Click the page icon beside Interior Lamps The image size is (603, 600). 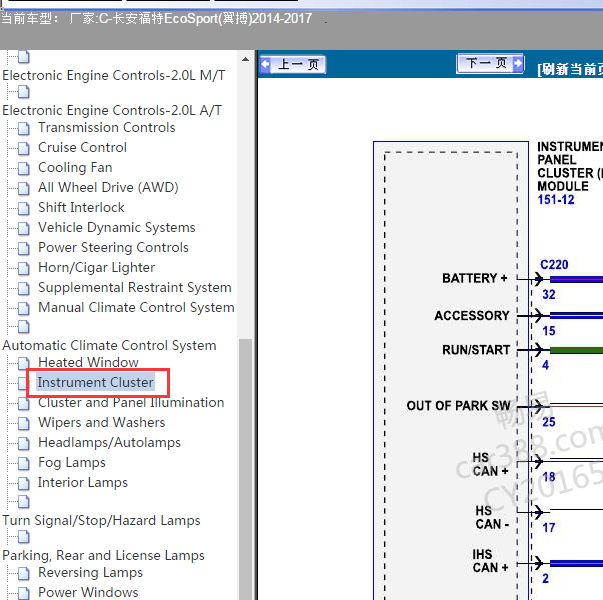[x=23, y=483]
